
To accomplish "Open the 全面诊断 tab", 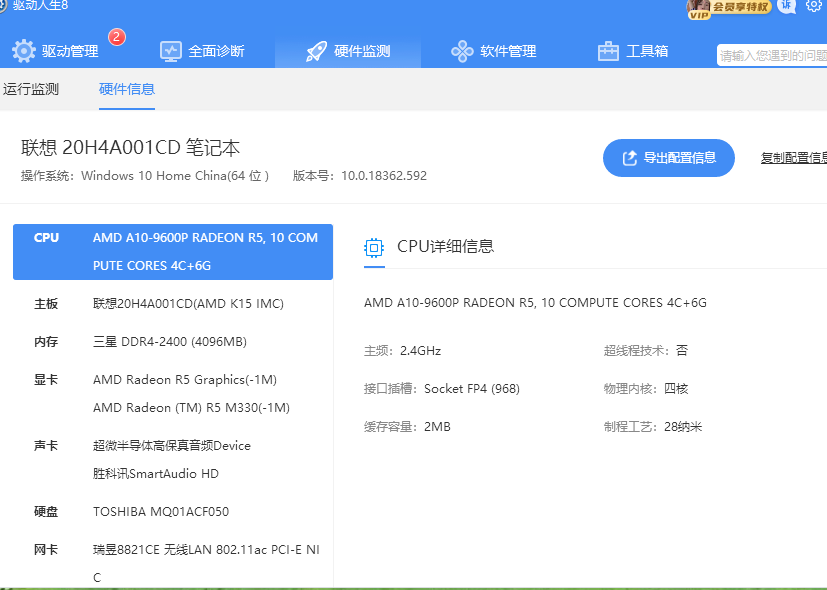I will 203,51.
